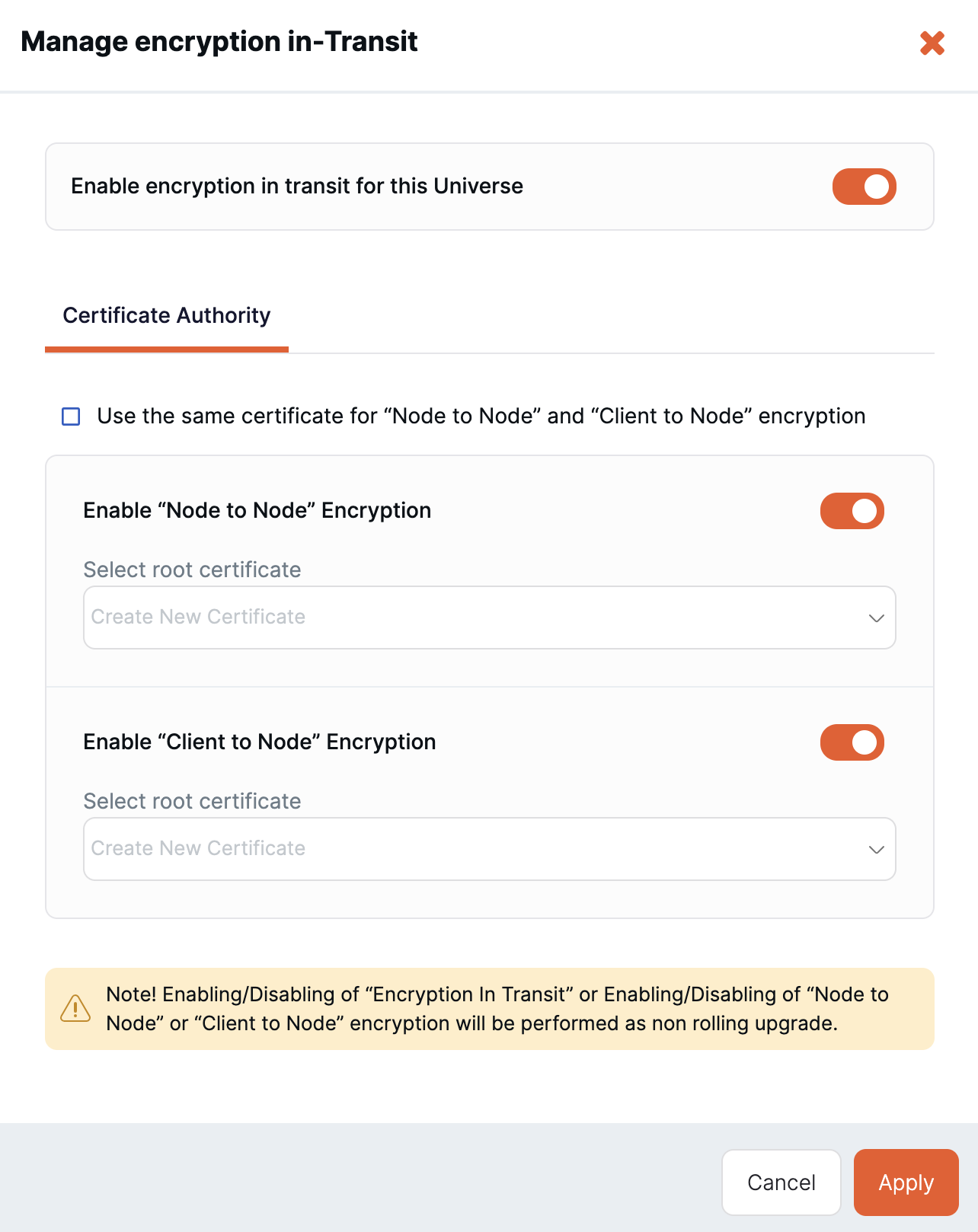Click the orange tab underline indicator
This screenshot has width=978, height=1232.
167,351
